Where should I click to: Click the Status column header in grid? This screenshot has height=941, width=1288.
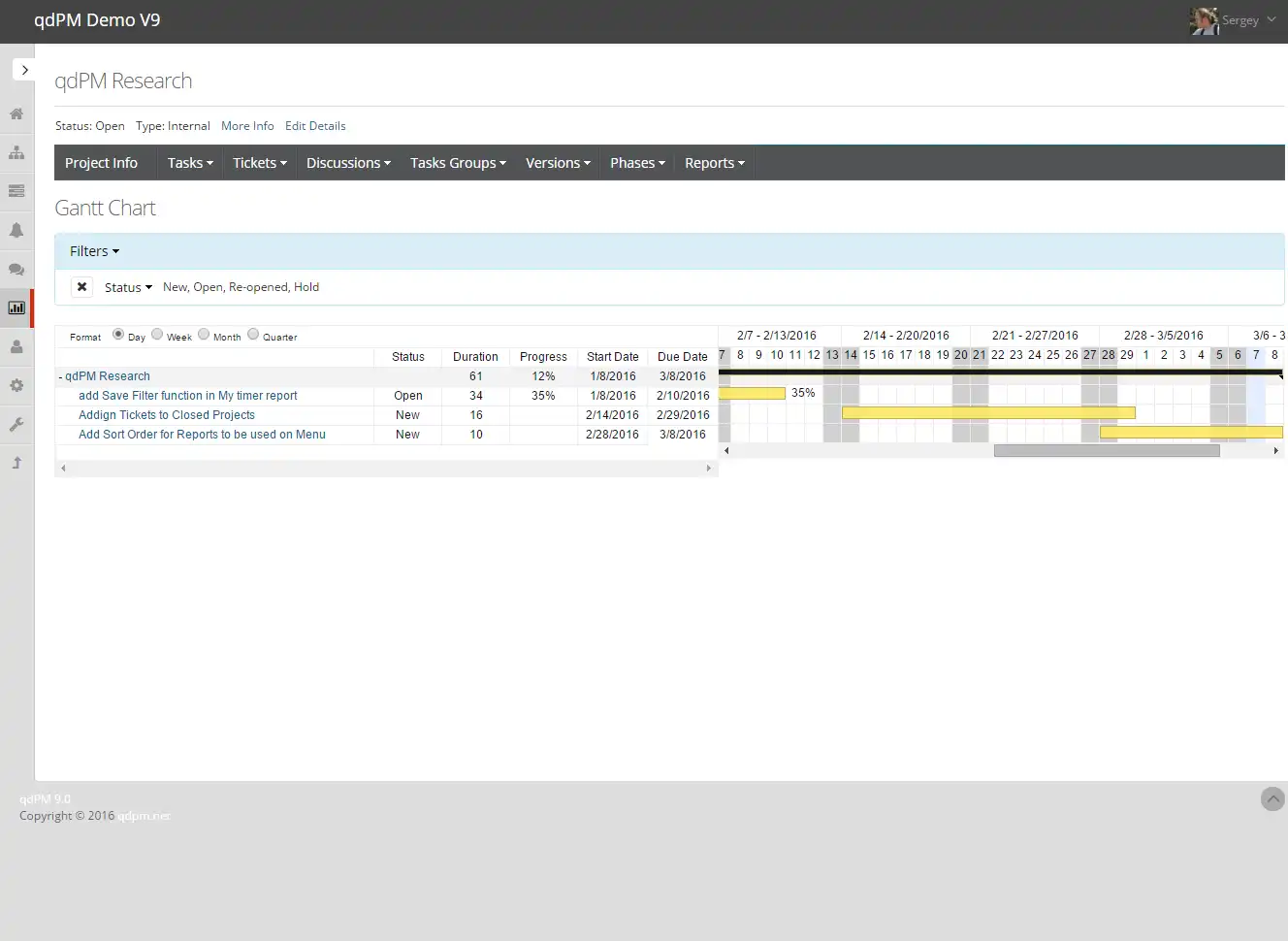tap(408, 357)
